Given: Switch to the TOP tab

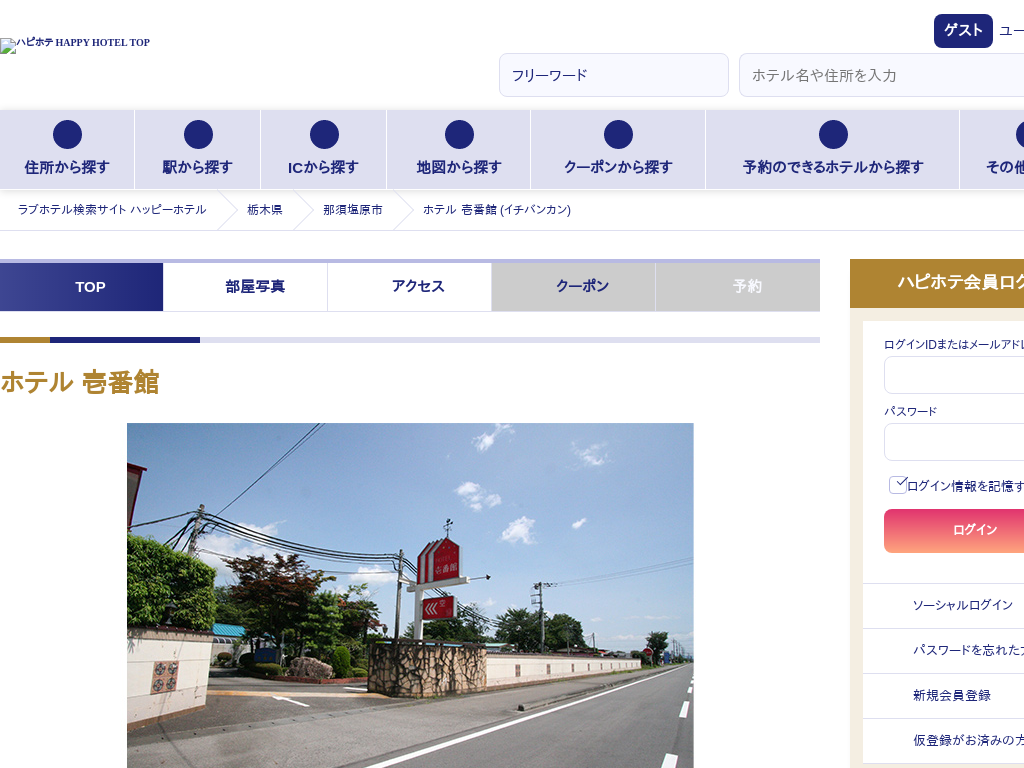Looking at the screenshot, I should pyautogui.click(x=82, y=287).
